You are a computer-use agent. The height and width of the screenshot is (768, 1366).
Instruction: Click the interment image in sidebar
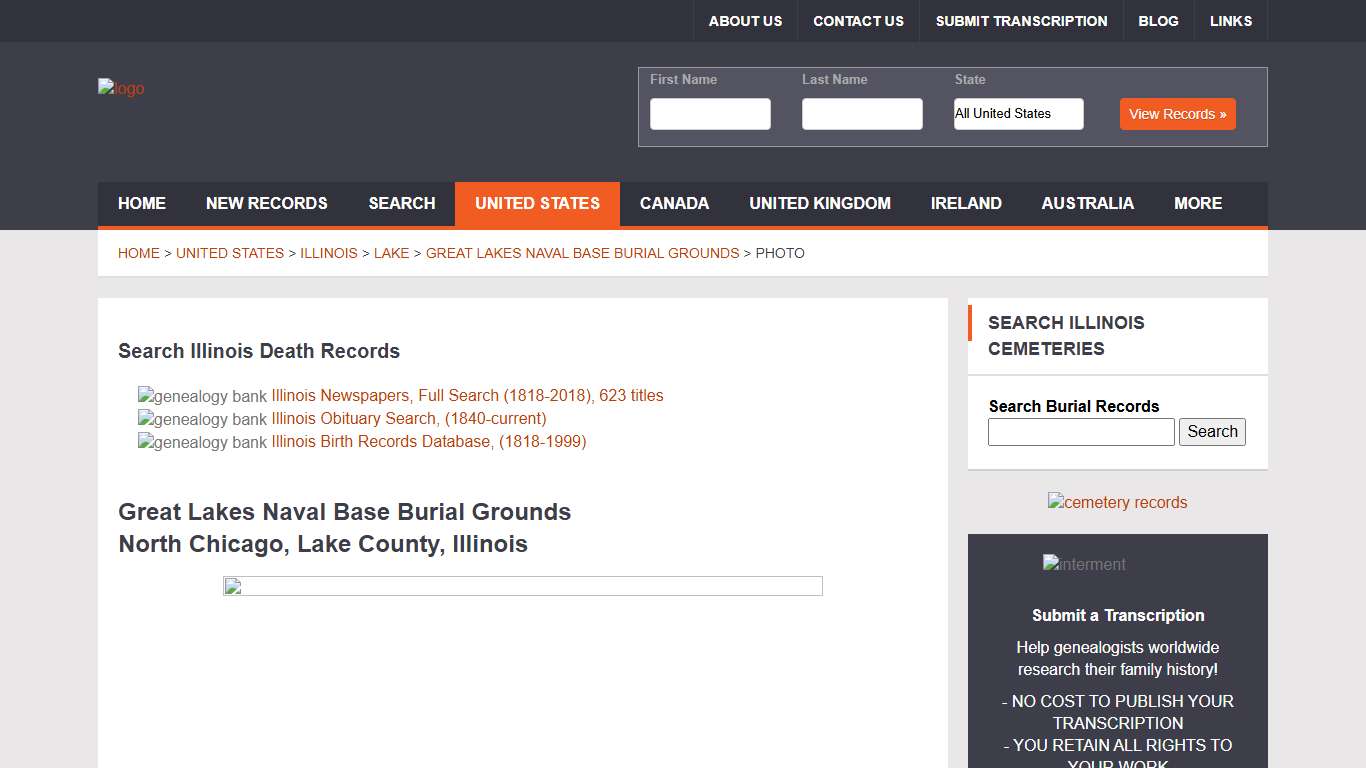[x=1084, y=564]
